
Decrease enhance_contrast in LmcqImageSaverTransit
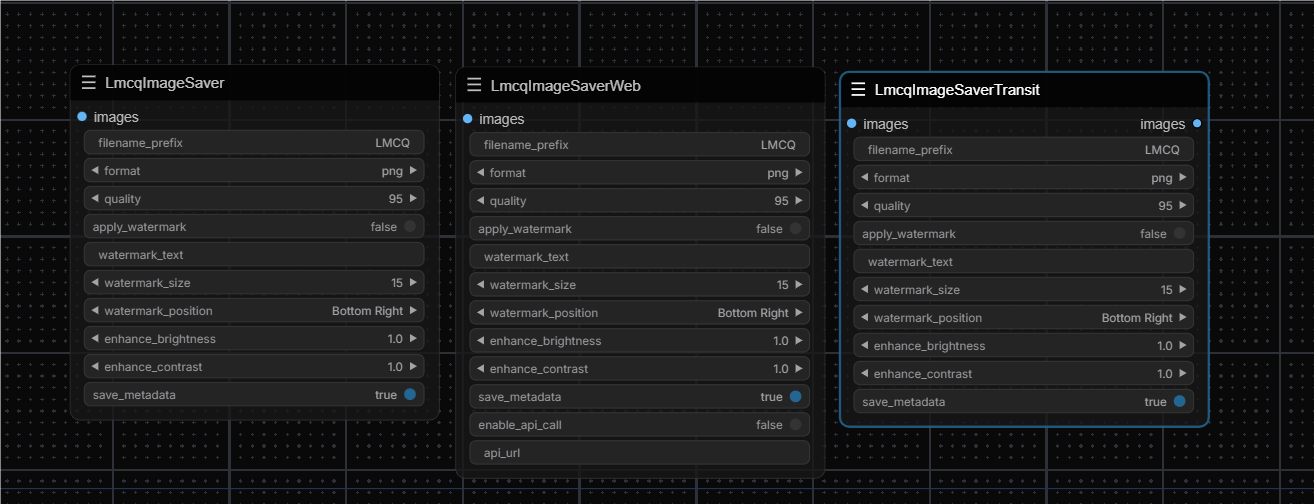(x=864, y=374)
